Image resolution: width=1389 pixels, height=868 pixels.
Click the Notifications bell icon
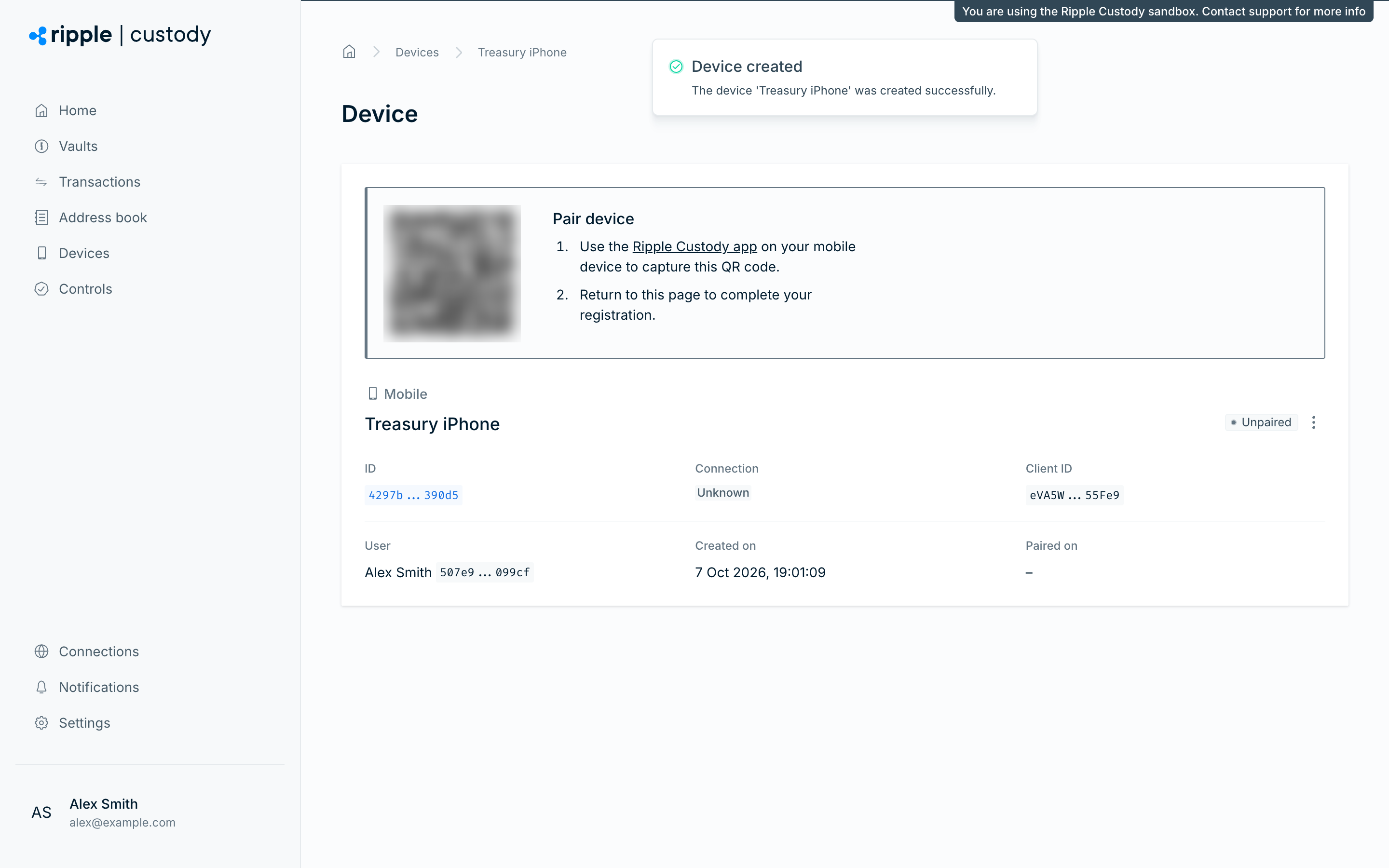tap(41, 687)
